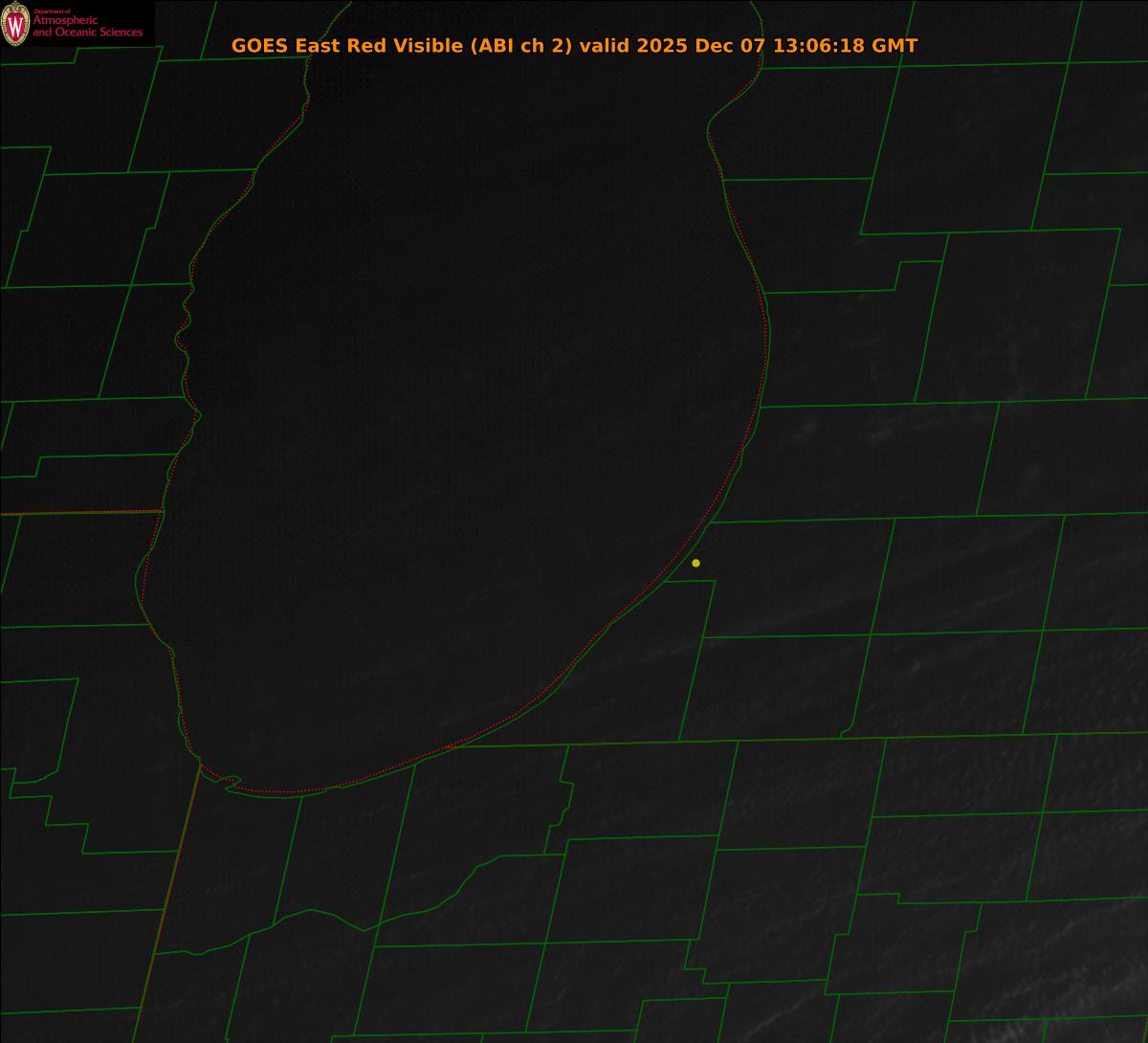Click the yellow location marker dot
The width and height of the screenshot is (1148, 1043).
[x=695, y=563]
